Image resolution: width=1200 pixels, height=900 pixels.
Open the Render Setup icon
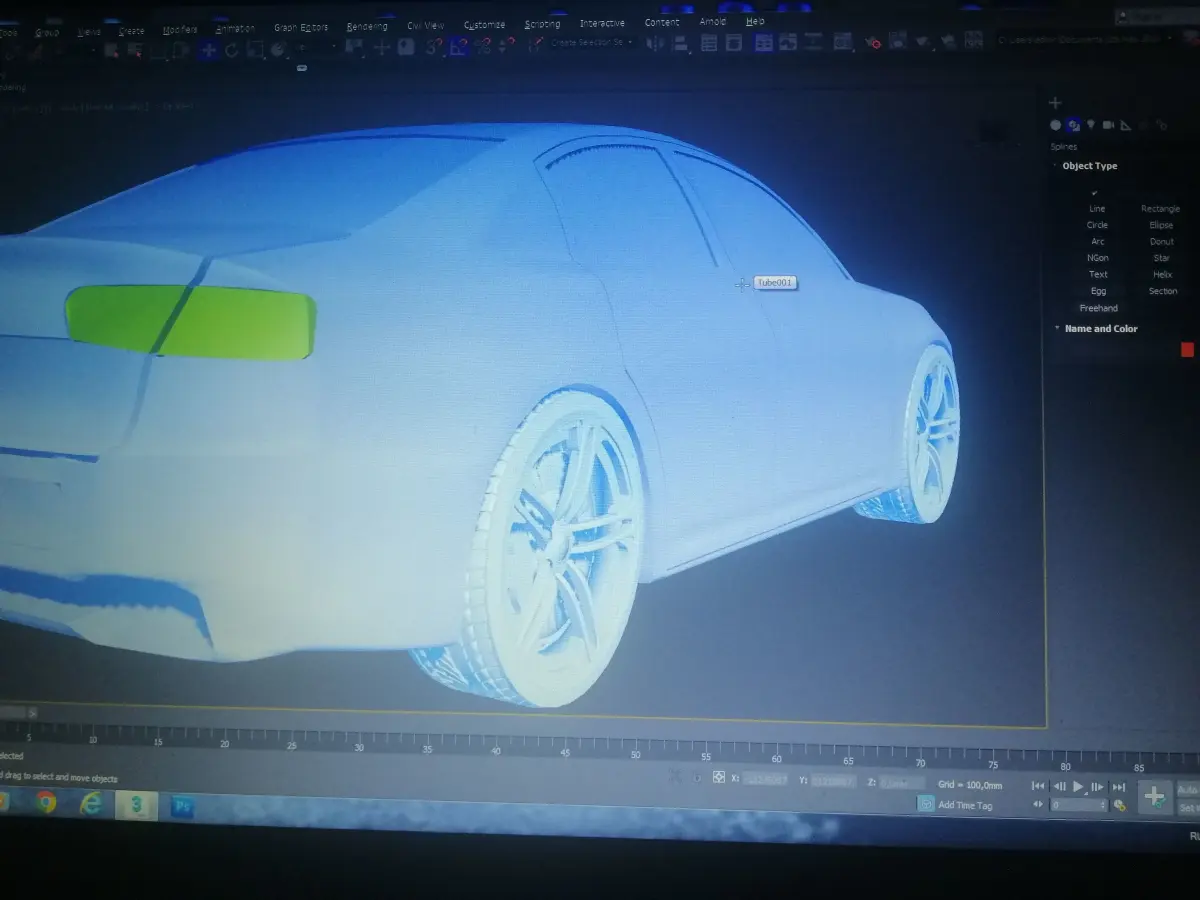pyautogui.click(x=873, y=43)
